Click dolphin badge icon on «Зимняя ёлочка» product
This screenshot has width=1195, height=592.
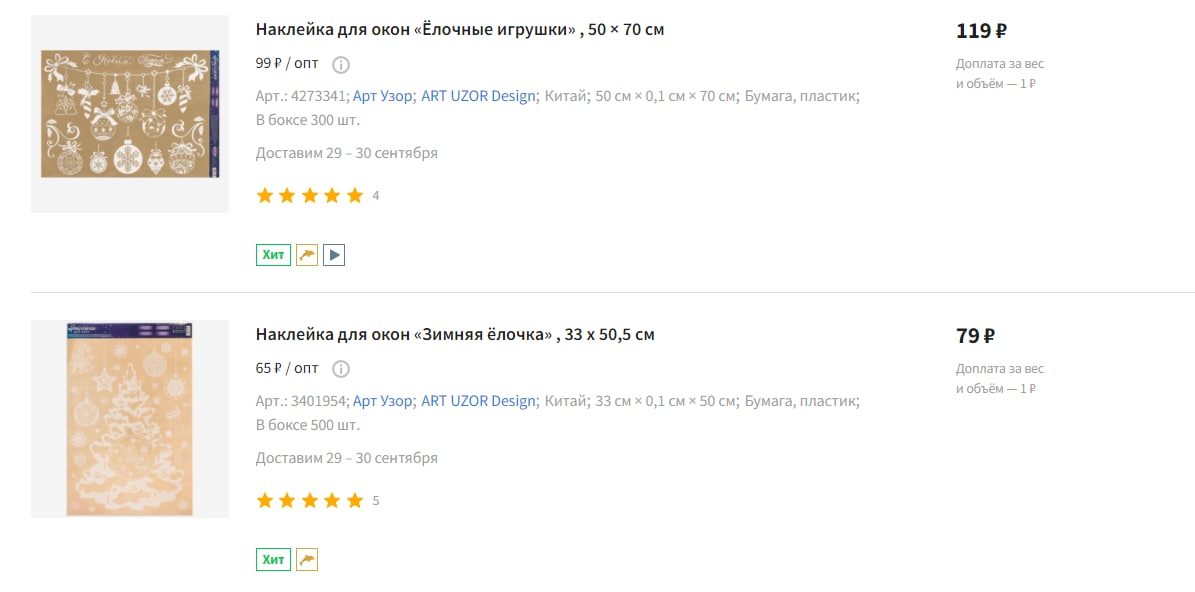(x=307, y=560)
